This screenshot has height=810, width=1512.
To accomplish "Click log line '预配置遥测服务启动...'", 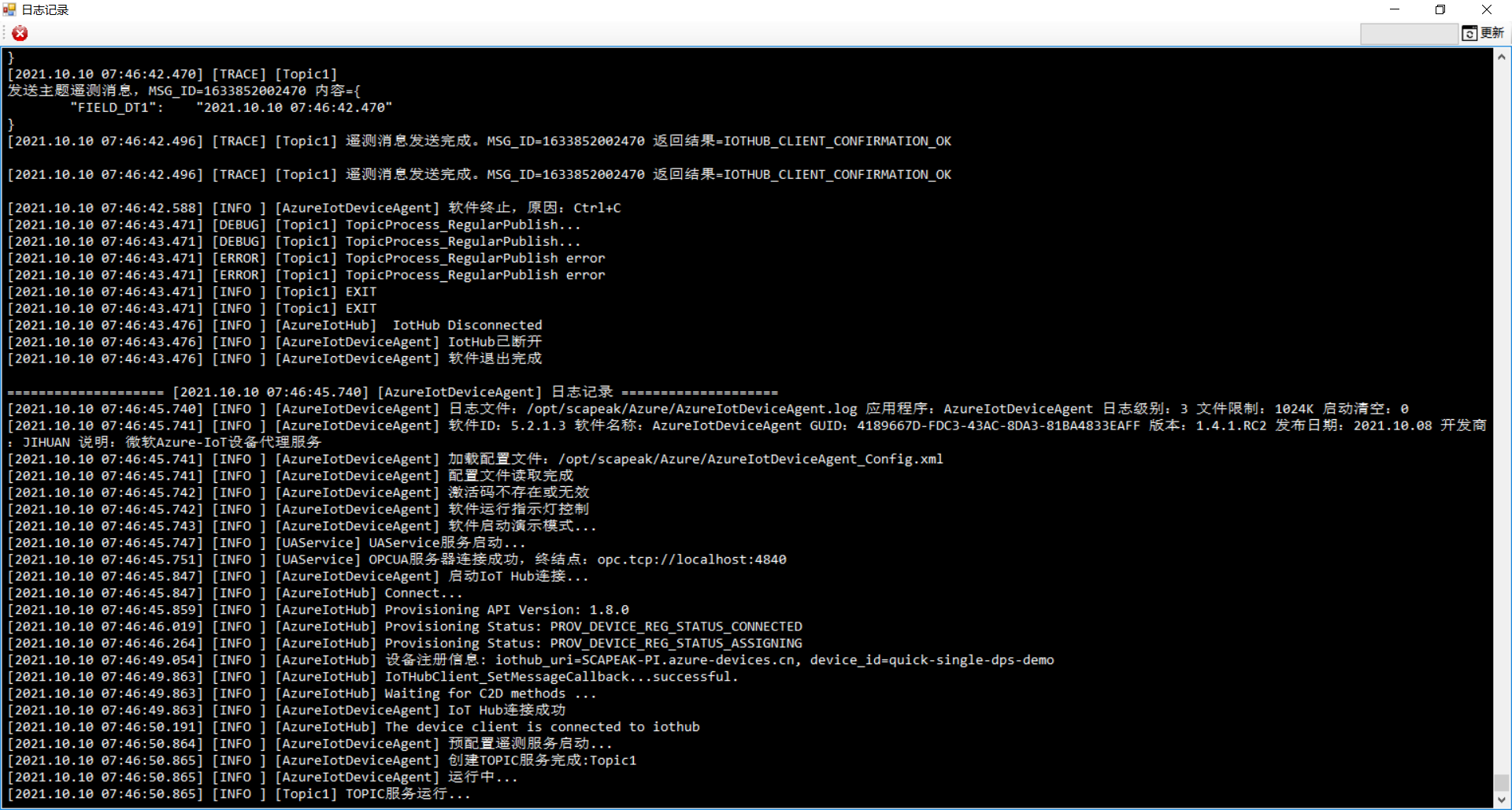I will click(310, 744).
